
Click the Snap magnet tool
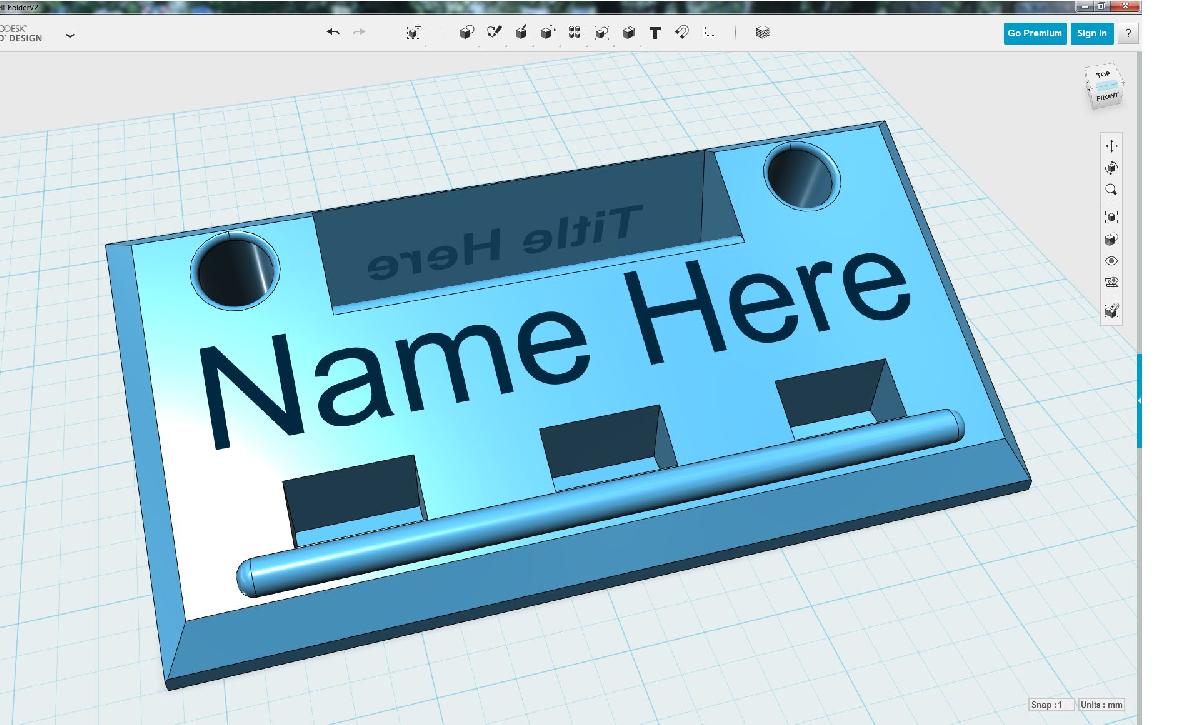point(682,33)
